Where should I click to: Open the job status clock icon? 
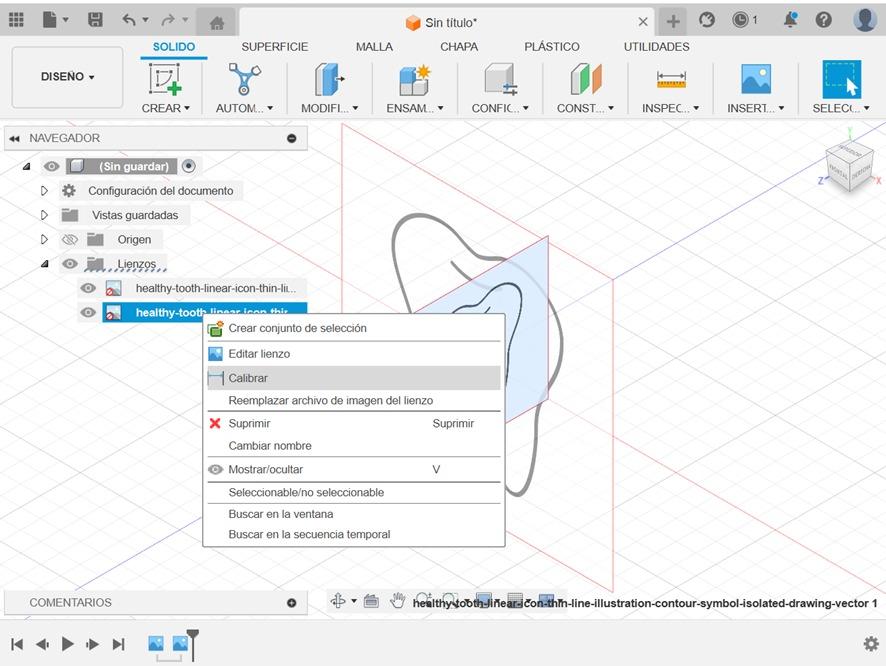[x=740, y=20]
